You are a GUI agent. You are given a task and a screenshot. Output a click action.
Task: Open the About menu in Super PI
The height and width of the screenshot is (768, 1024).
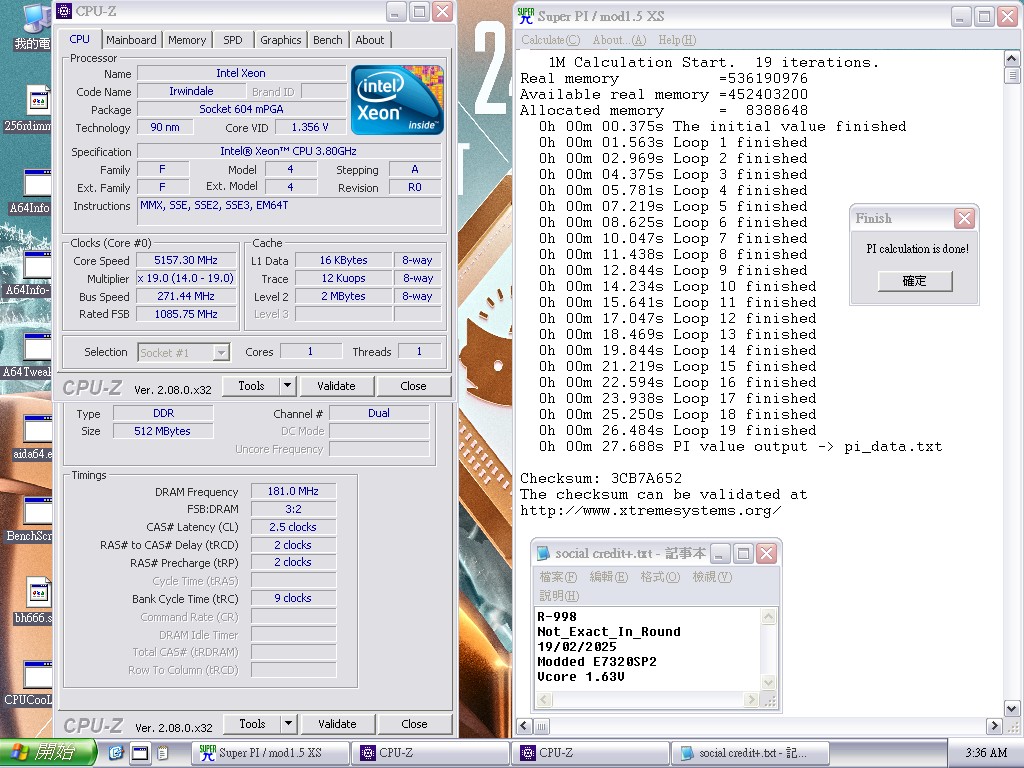619,40
